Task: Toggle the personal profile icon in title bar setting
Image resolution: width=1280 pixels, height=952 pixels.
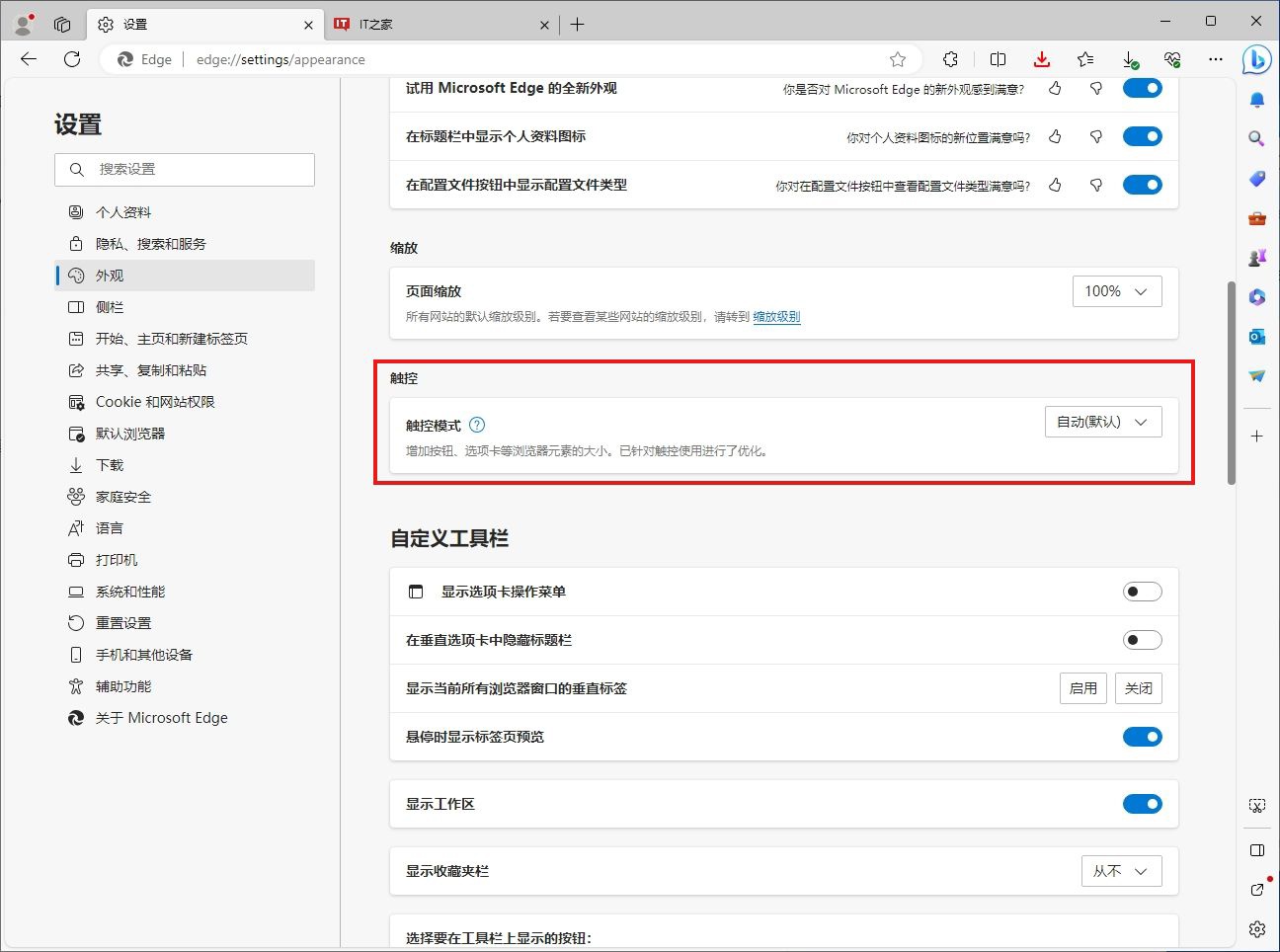Action: pos(1143,136)
